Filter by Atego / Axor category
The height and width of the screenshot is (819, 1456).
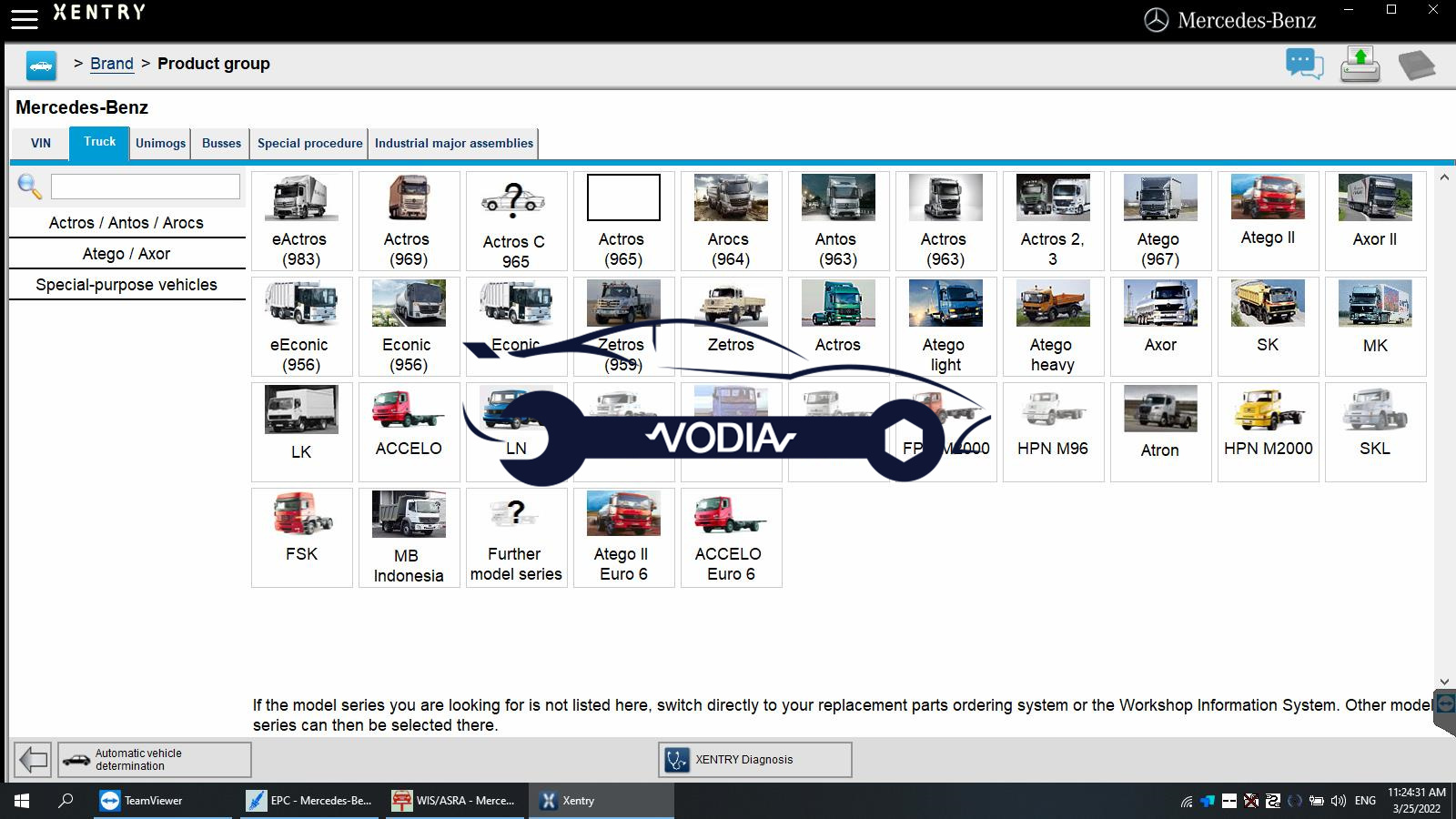tap(126, 254)
